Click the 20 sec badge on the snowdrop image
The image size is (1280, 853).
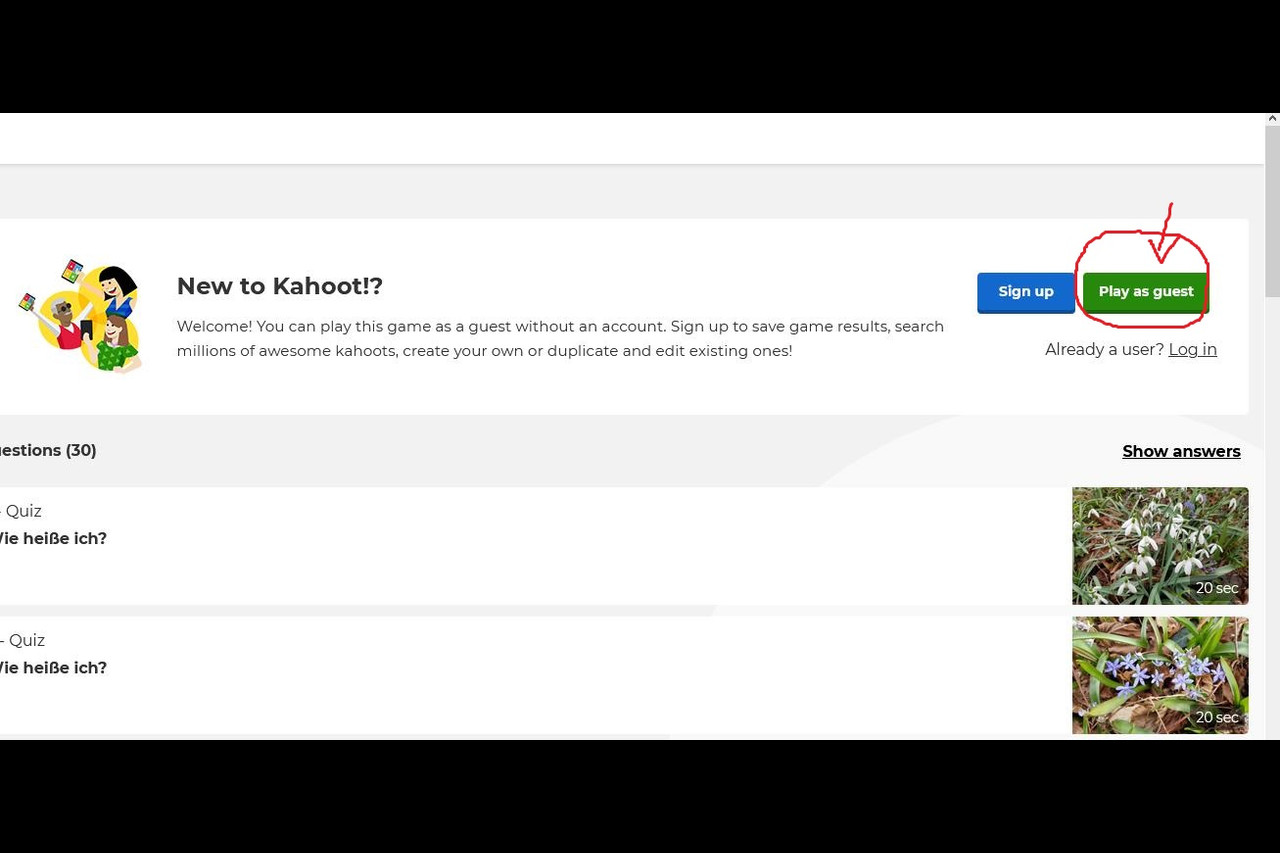point(1217,588)
